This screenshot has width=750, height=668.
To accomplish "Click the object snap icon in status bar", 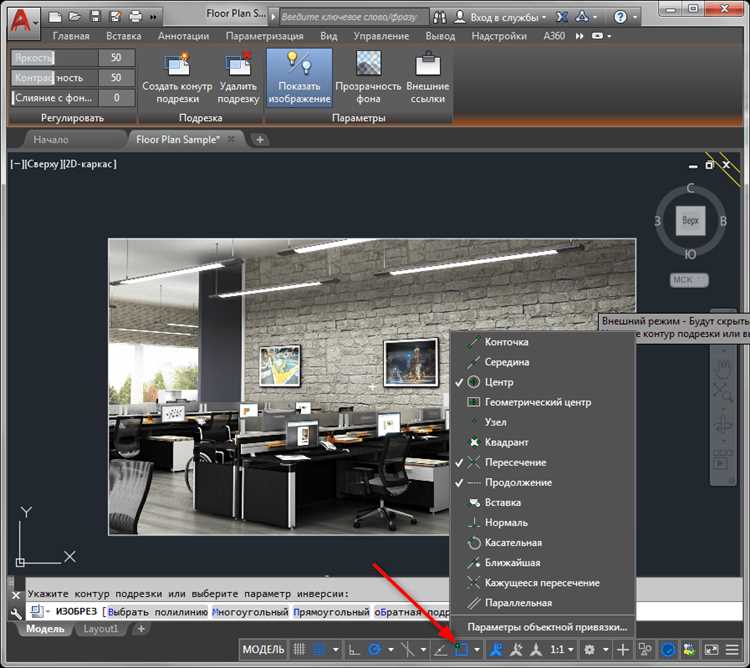I will [x=461, y=650].
